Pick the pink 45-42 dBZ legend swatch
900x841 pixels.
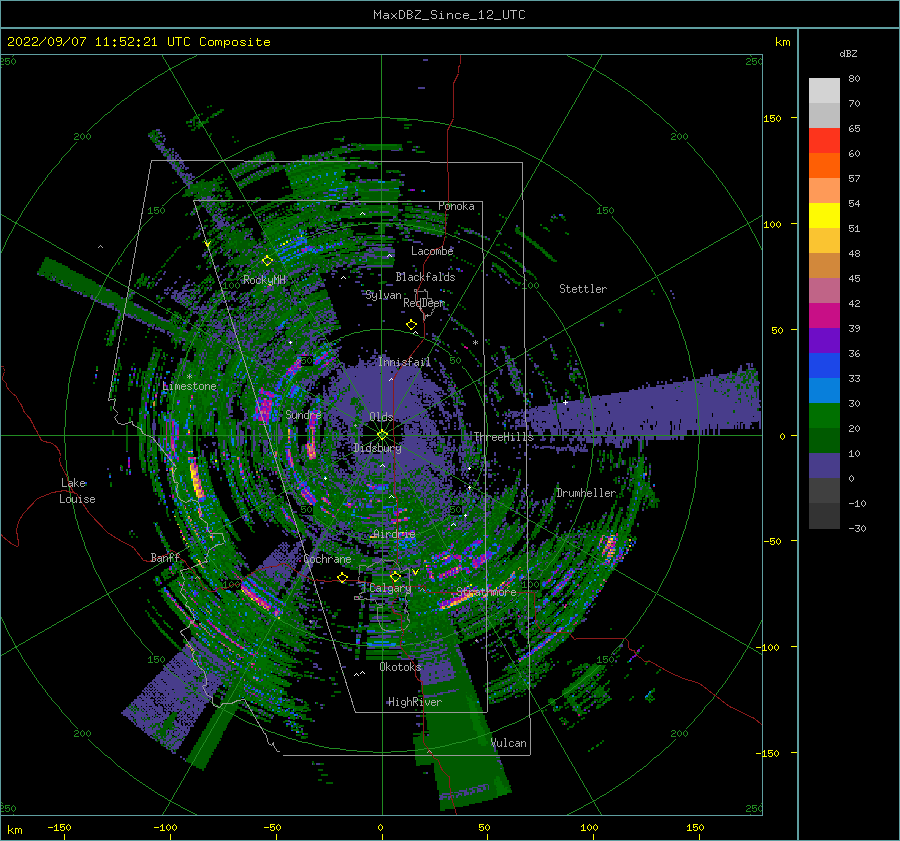[x=824, y=290]
